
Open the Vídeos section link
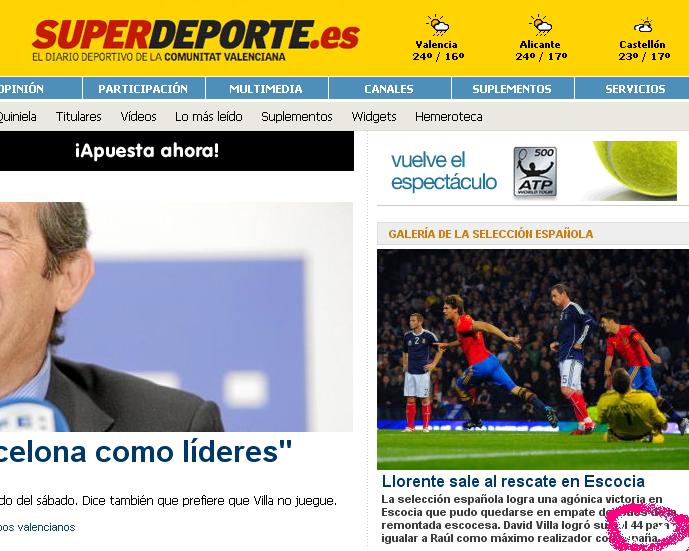tap(138, 116)
